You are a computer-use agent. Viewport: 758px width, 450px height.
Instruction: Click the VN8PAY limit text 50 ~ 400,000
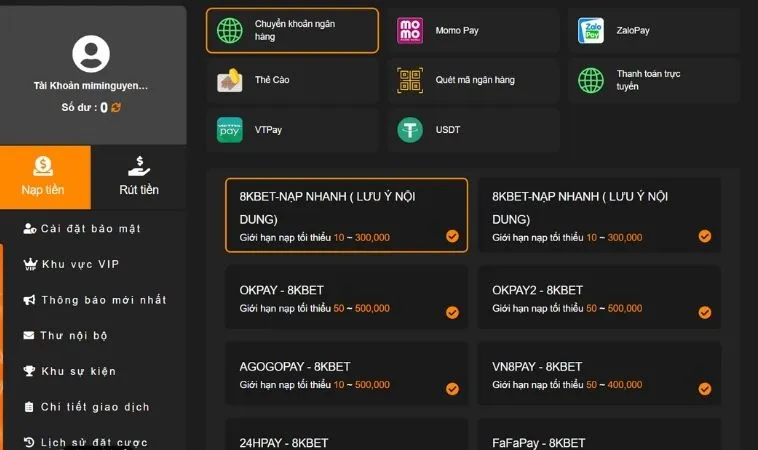click(x=614, y=385)
